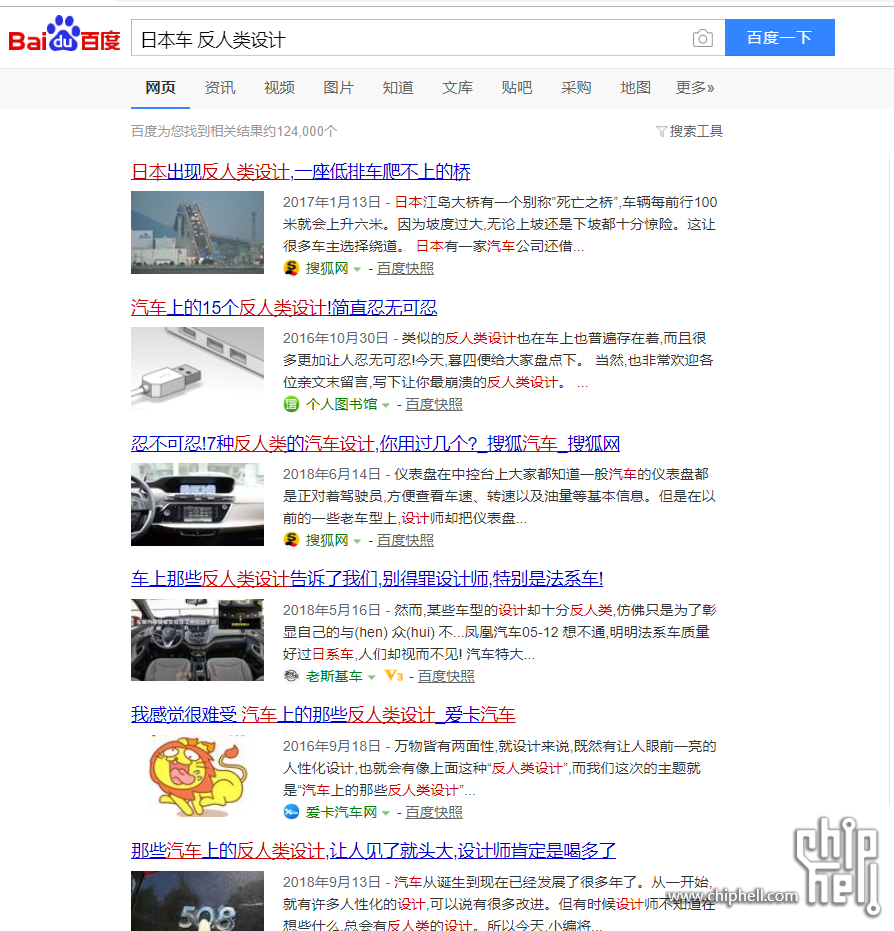Open the car dashboard thumbnail
The height and width of the screenshot is (931, 894).
(197, 504)
